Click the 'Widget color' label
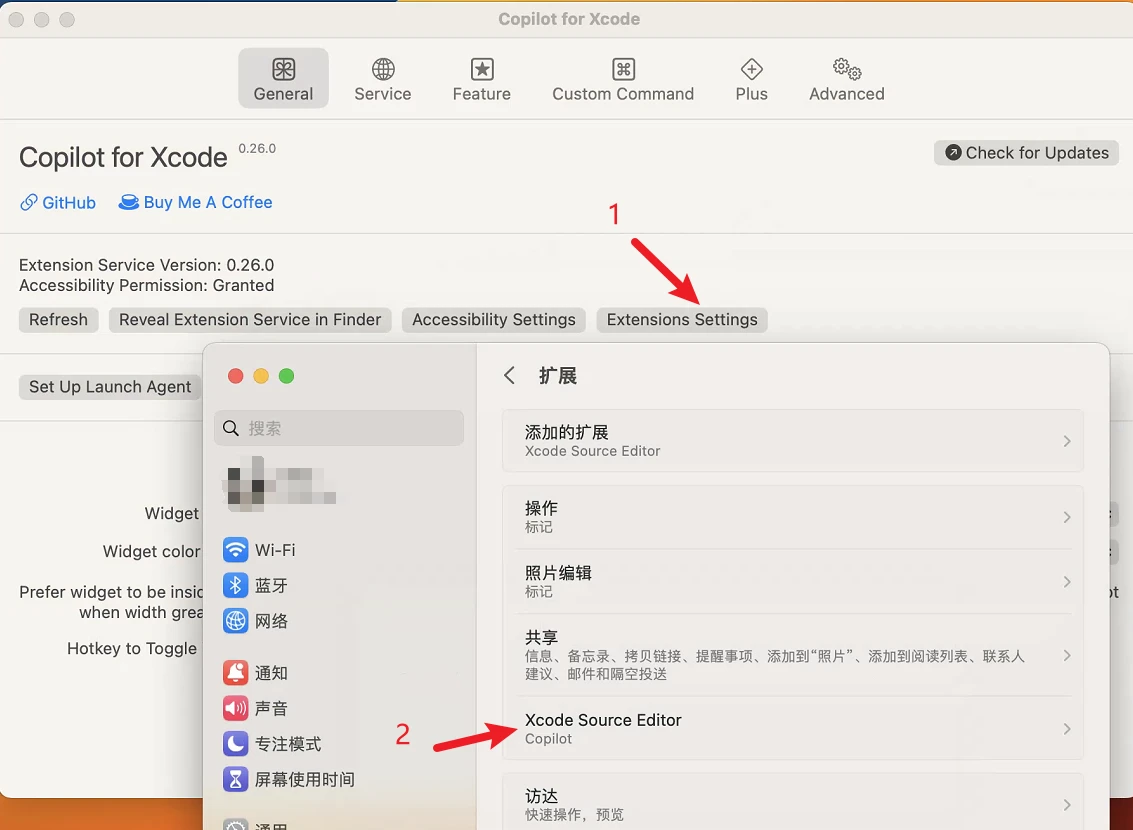This screenshot has width=1133, height=830. pos(151,551)
